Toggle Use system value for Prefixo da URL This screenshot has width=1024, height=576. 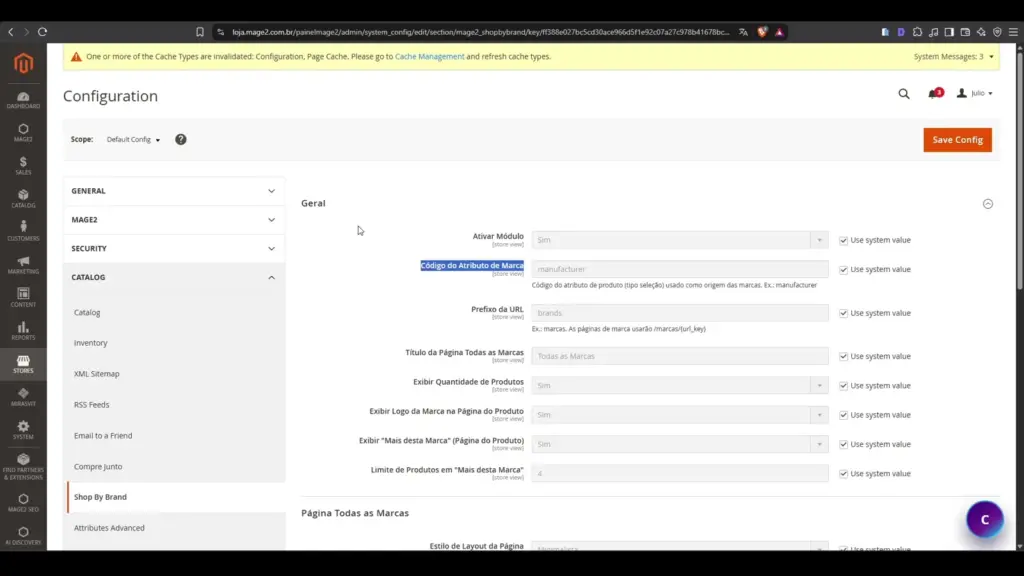click(x=843, y=313)
